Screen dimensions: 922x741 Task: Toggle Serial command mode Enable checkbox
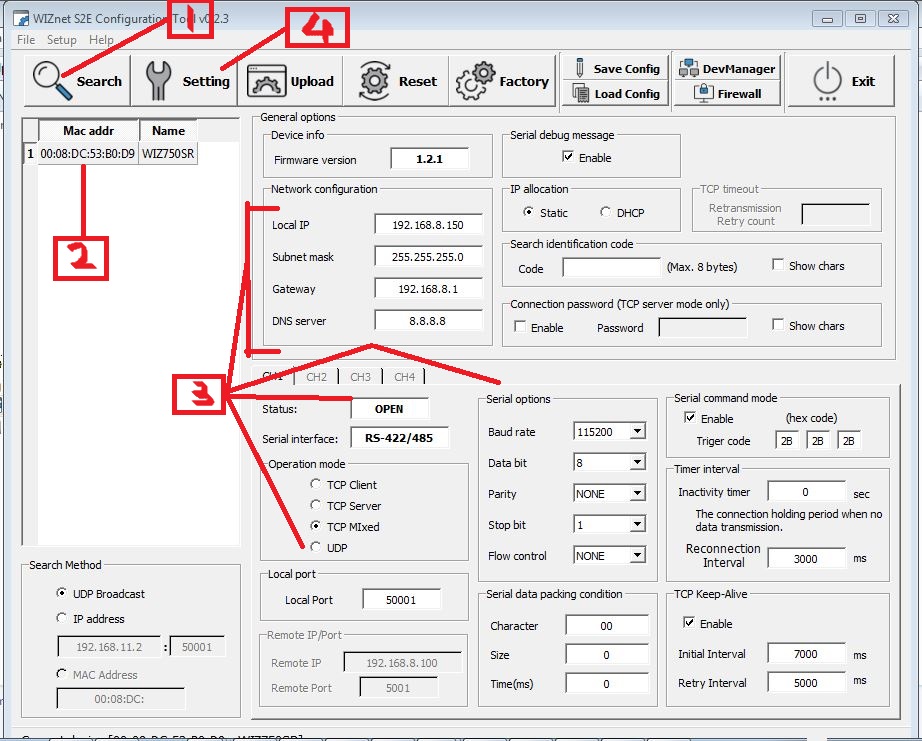[x=690, y=418]
